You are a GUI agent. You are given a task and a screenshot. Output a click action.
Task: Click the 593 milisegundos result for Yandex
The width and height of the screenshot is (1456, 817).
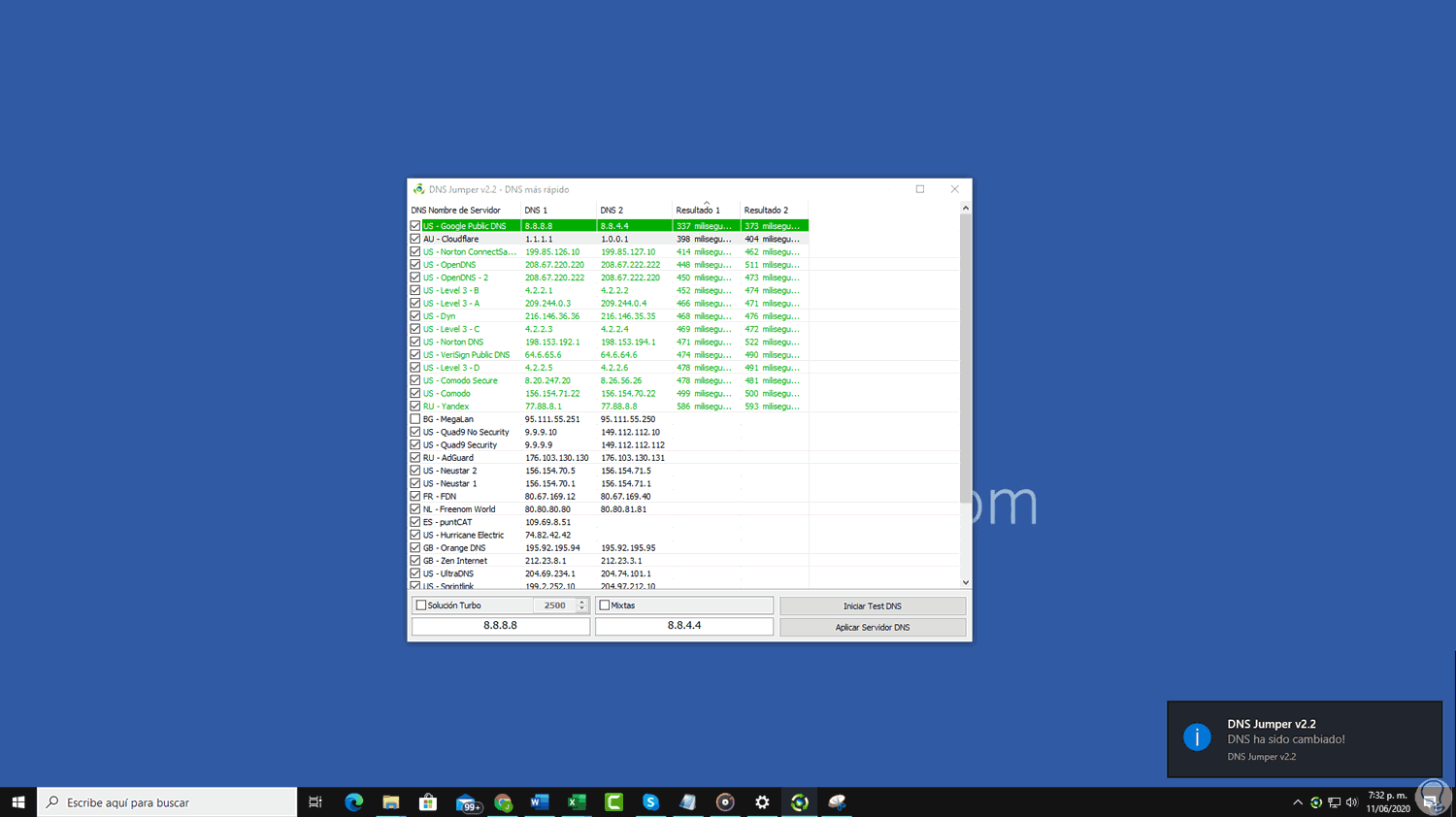point(772,407)
